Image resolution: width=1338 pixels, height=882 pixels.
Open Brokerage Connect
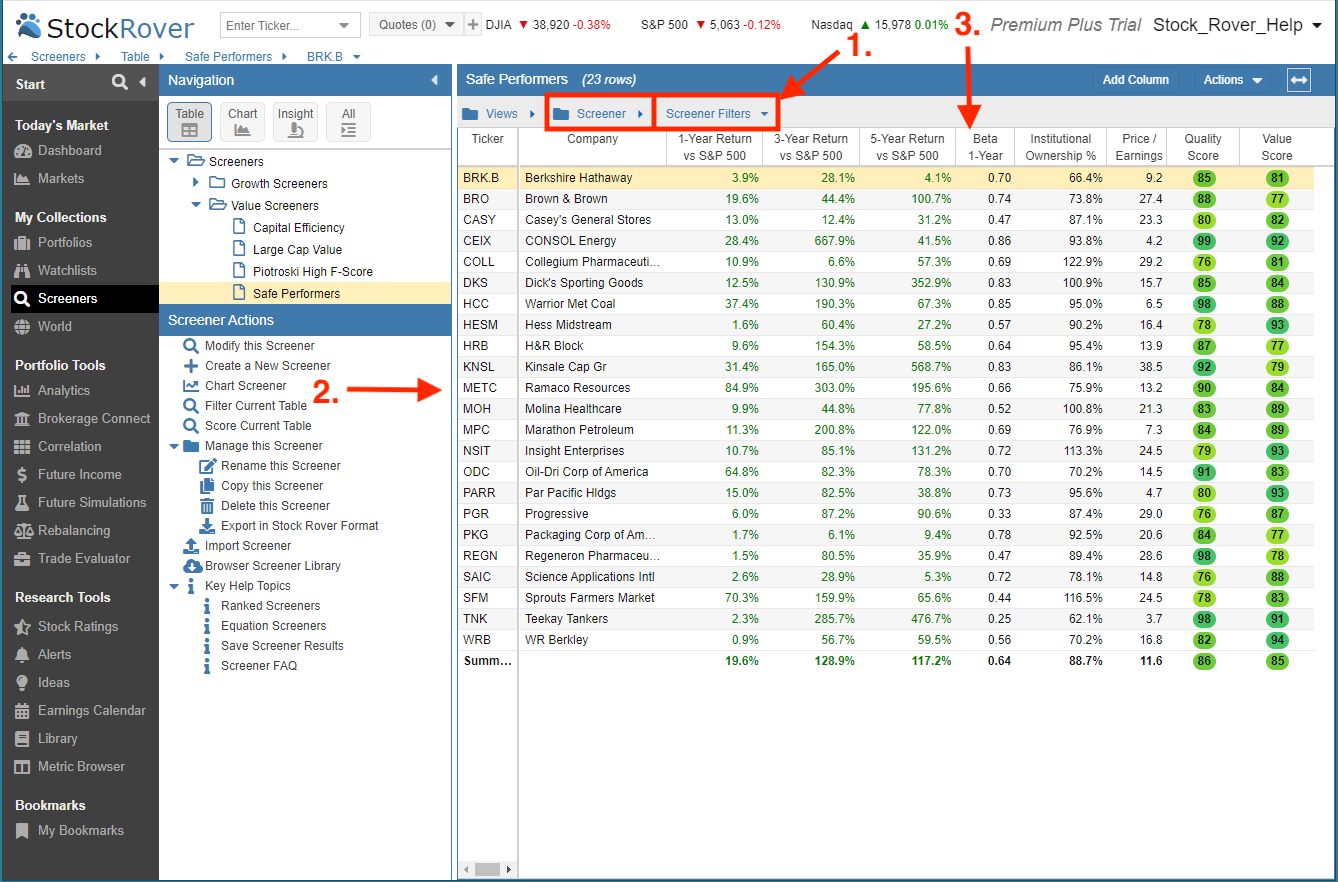point(94,419)
